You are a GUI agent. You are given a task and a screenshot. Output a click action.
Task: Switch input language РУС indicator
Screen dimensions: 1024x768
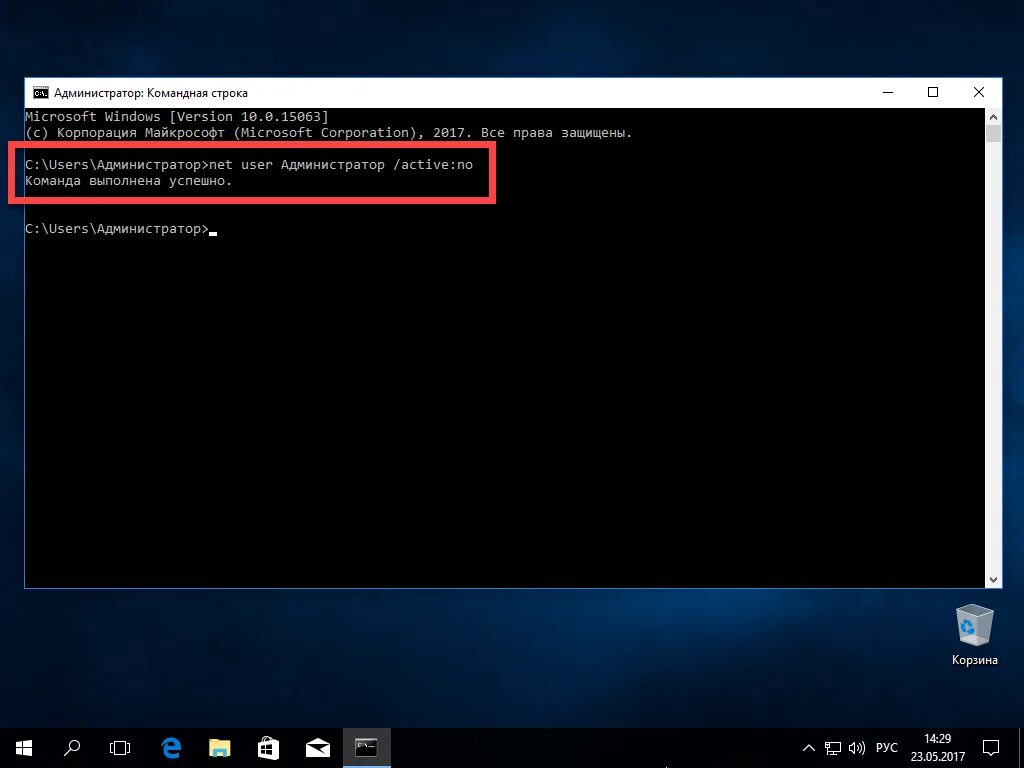point(886,748)
